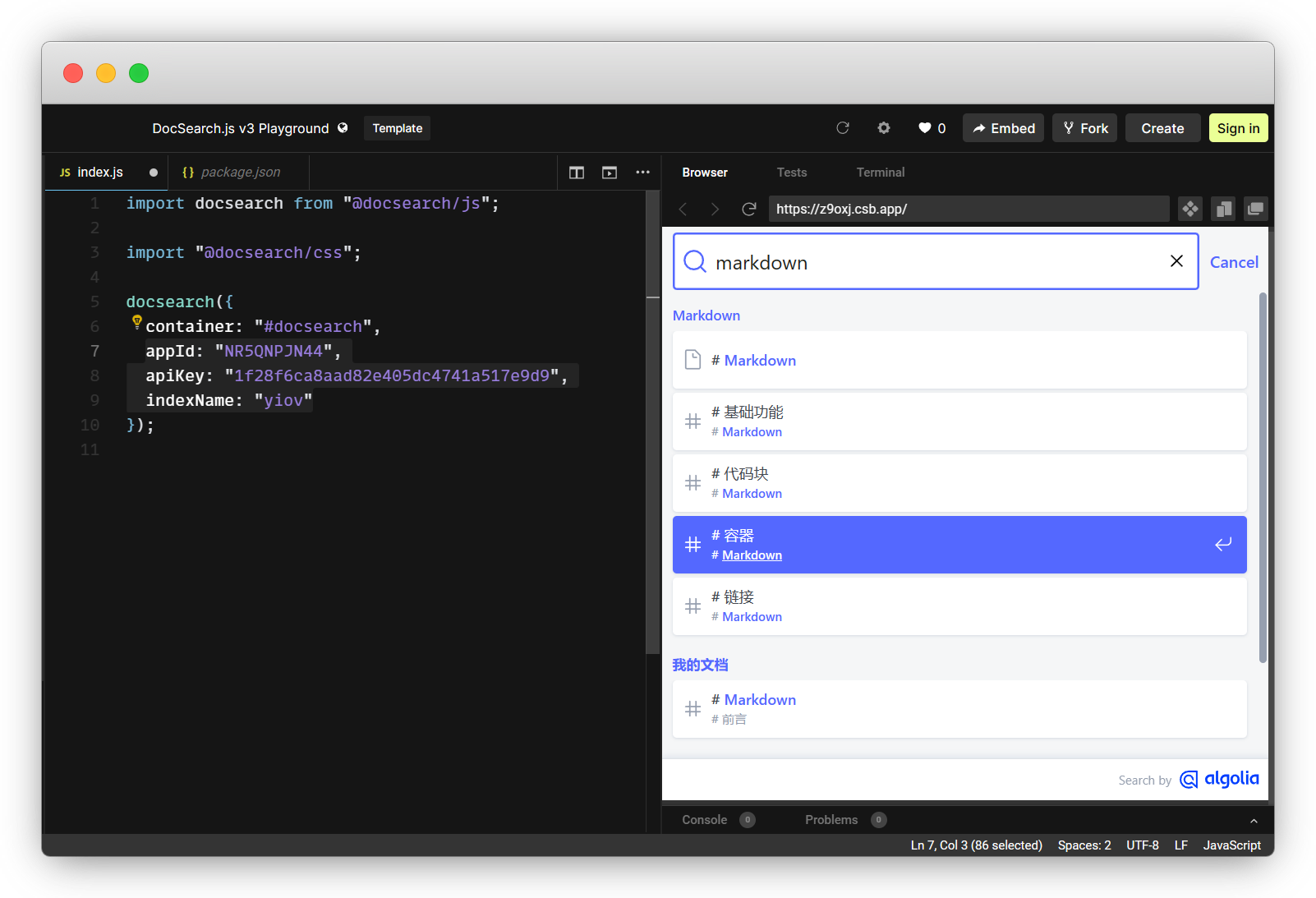This screenshot has width=1316, height=898.
Task: Open the sandbox settings gear icon
Action: coord(884,128)
